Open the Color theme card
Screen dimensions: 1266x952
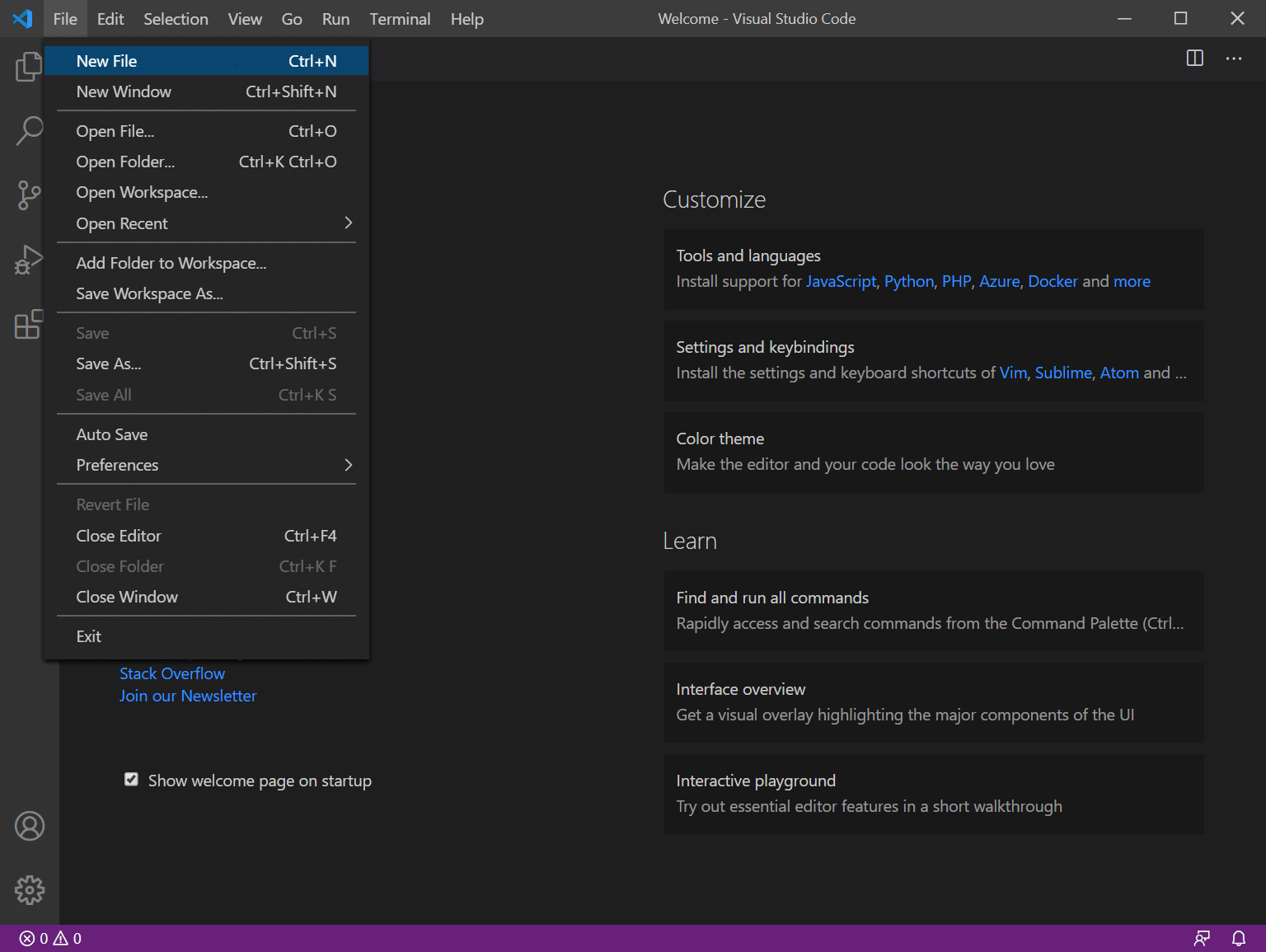[x=934, y=453]
